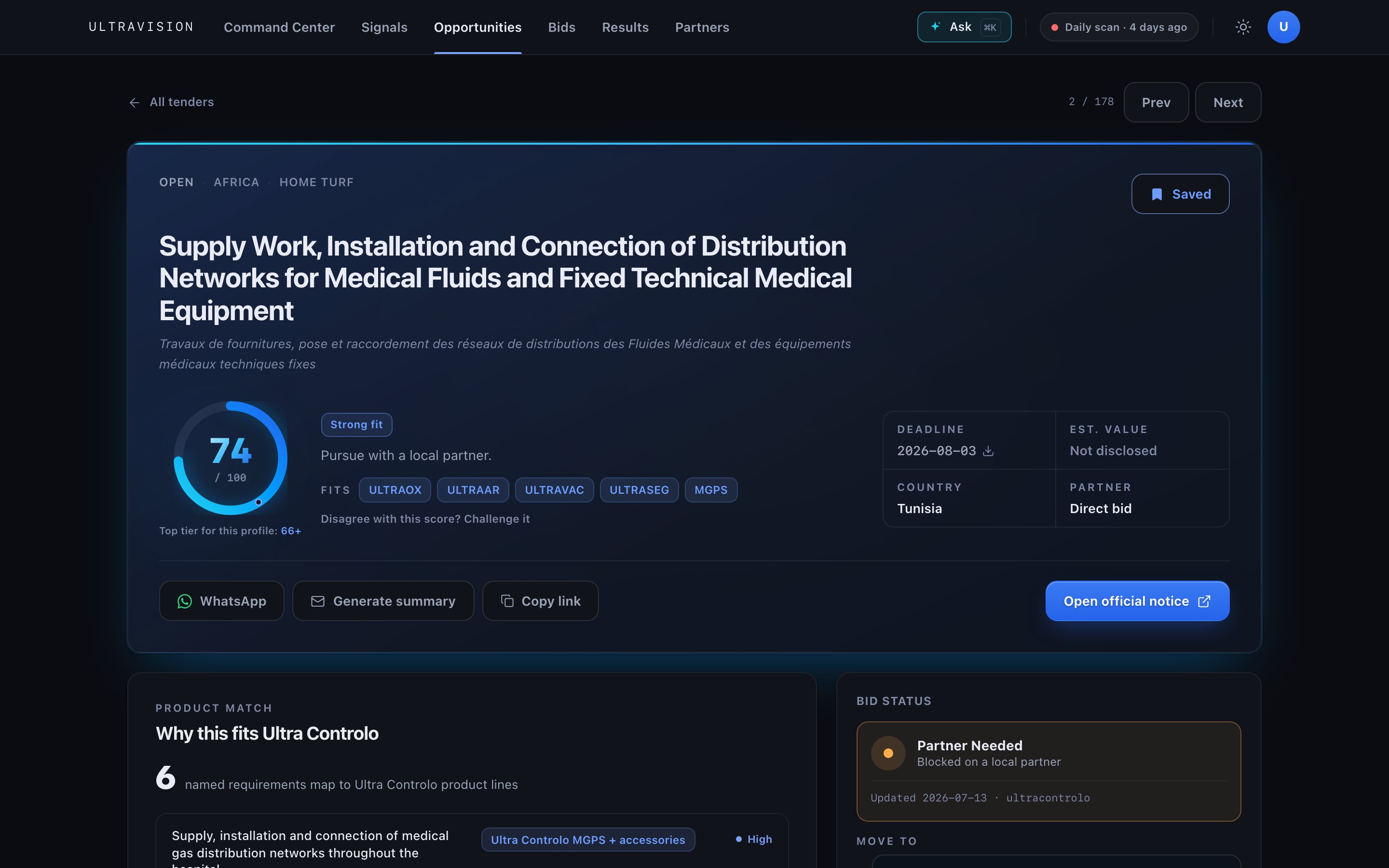Open the Command Center tab
This screenshot has height=868, width=1389.
pos(279,27)
